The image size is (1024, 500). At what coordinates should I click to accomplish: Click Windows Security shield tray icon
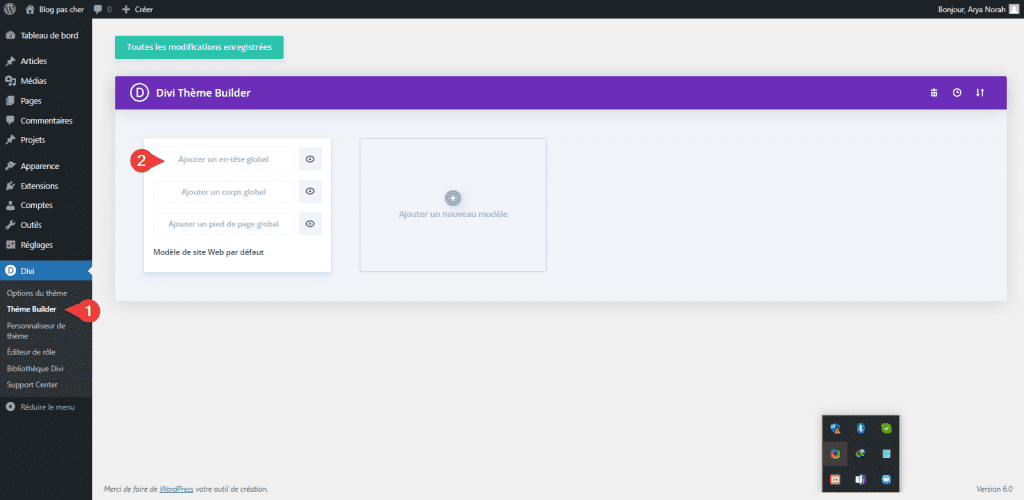[x=835, y=428]
